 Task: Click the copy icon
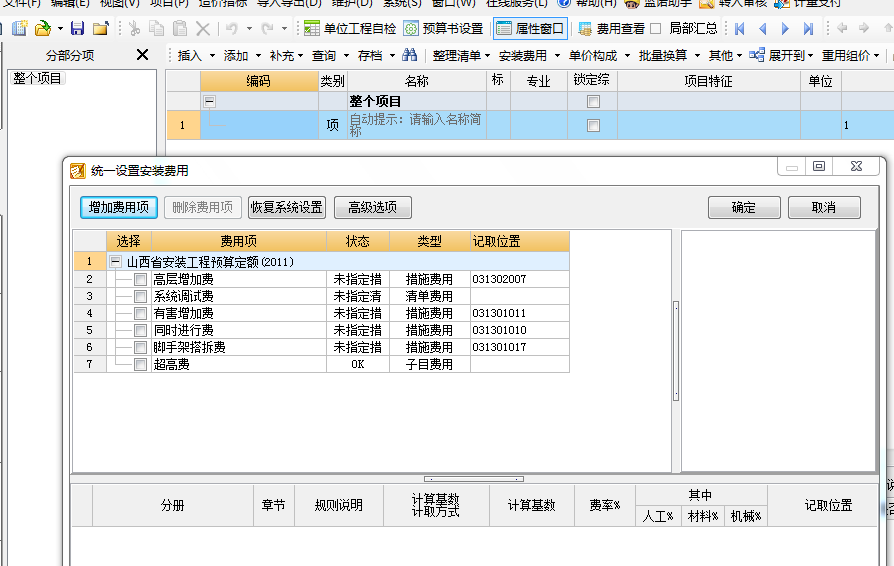tap(156, 28)
